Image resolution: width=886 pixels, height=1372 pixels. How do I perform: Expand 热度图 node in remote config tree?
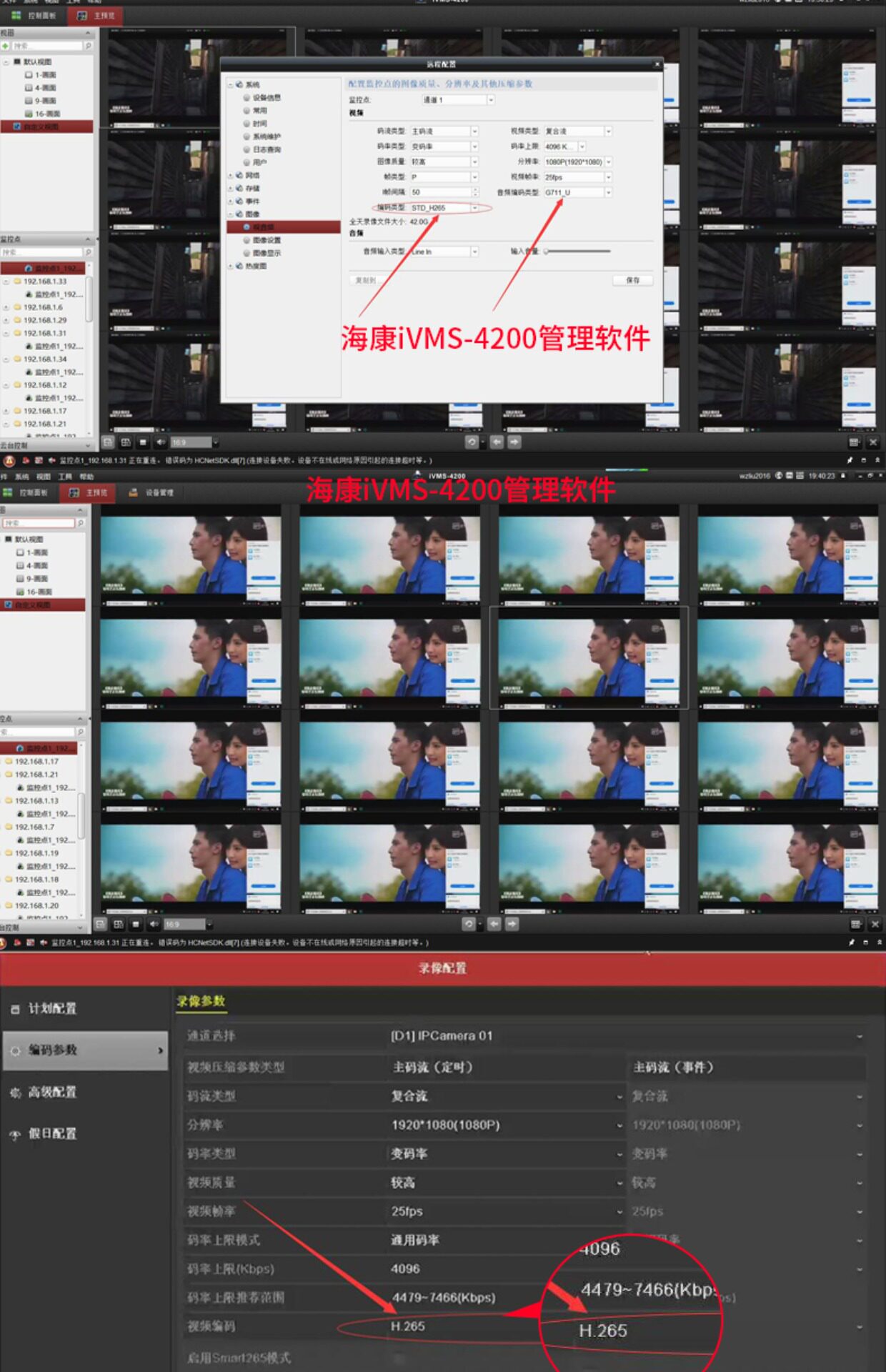[x=230, y=266]
